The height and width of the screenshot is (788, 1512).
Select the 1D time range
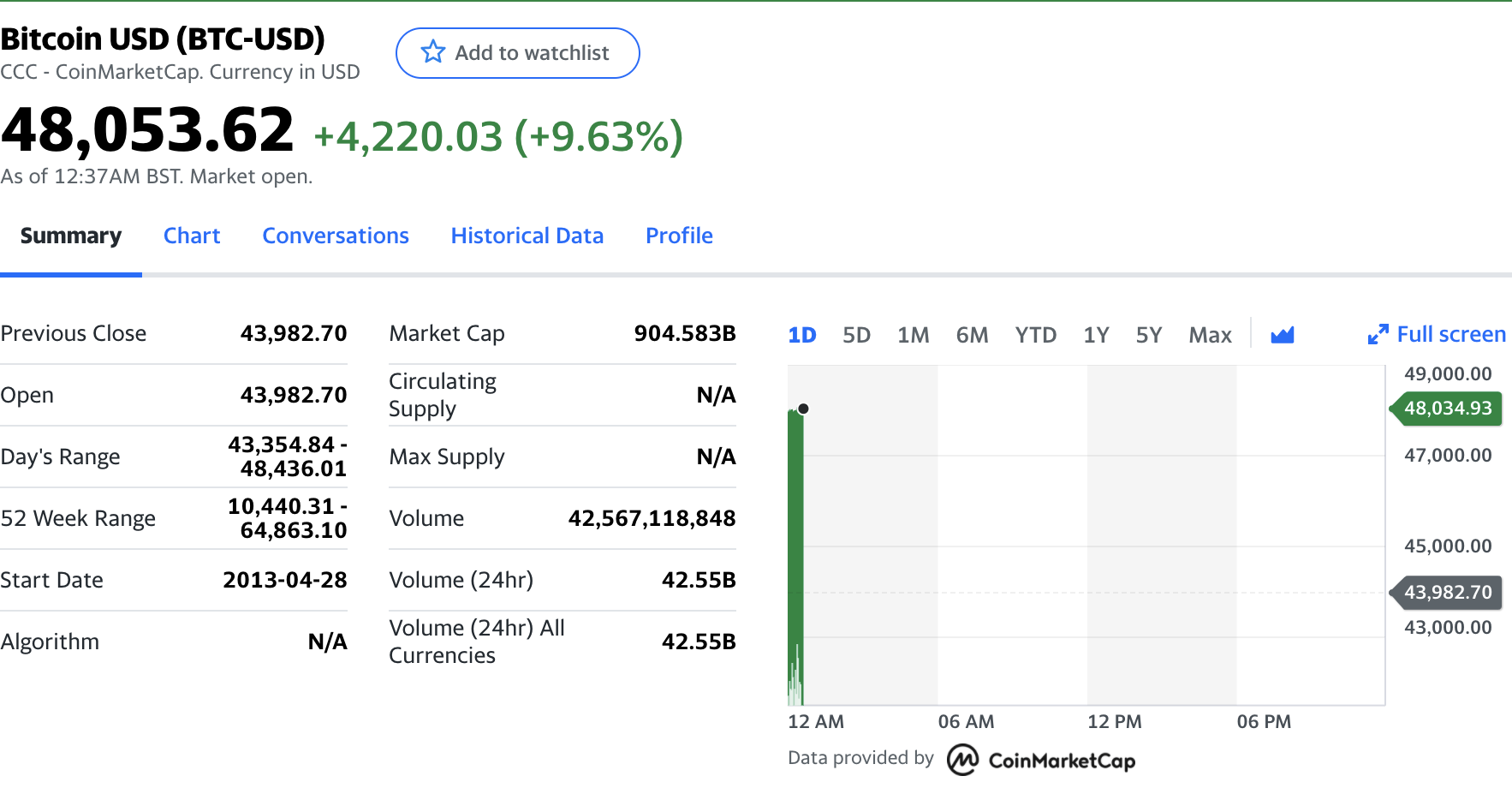802,335
